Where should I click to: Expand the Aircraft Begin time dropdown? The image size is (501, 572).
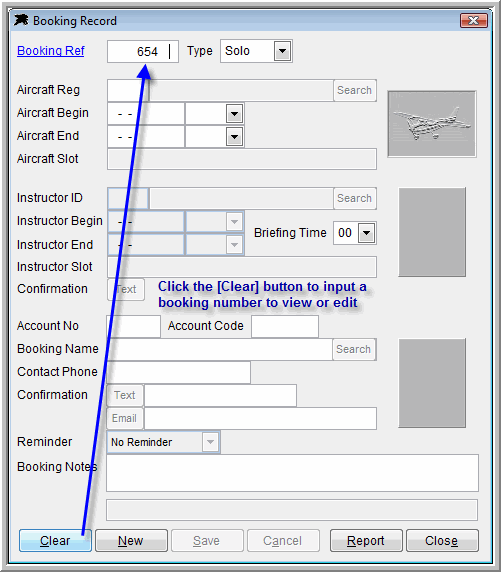pos(234,114)
